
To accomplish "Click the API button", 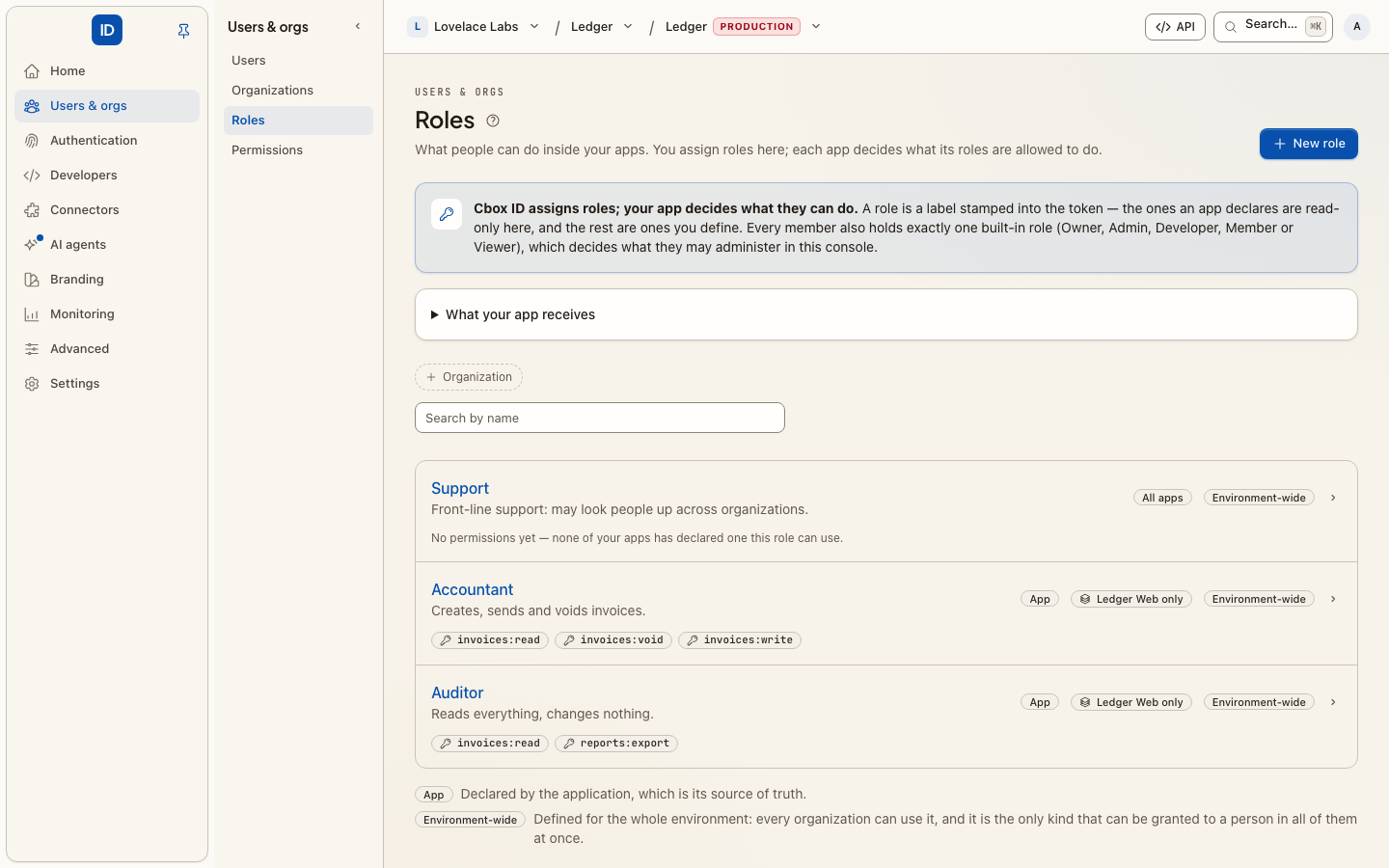I will point(1175,27).
